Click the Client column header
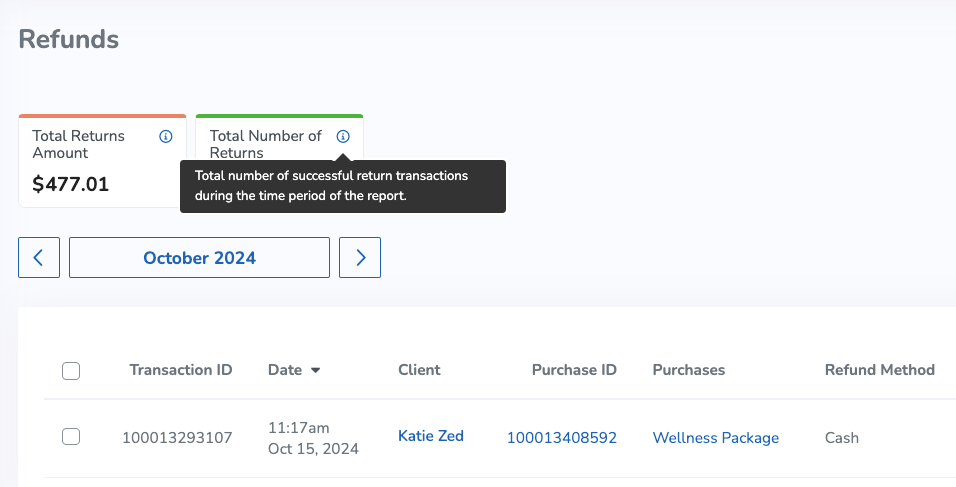The height and width of the screenshot is (487, 956). coord(419,370)
